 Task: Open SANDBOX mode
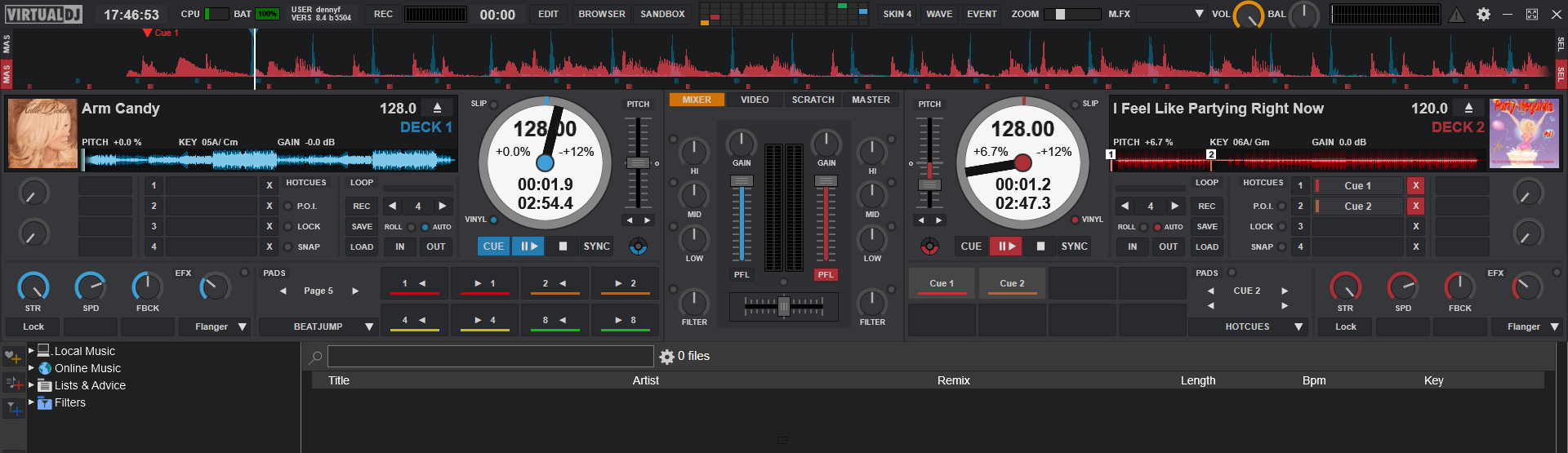pos(662,14)
